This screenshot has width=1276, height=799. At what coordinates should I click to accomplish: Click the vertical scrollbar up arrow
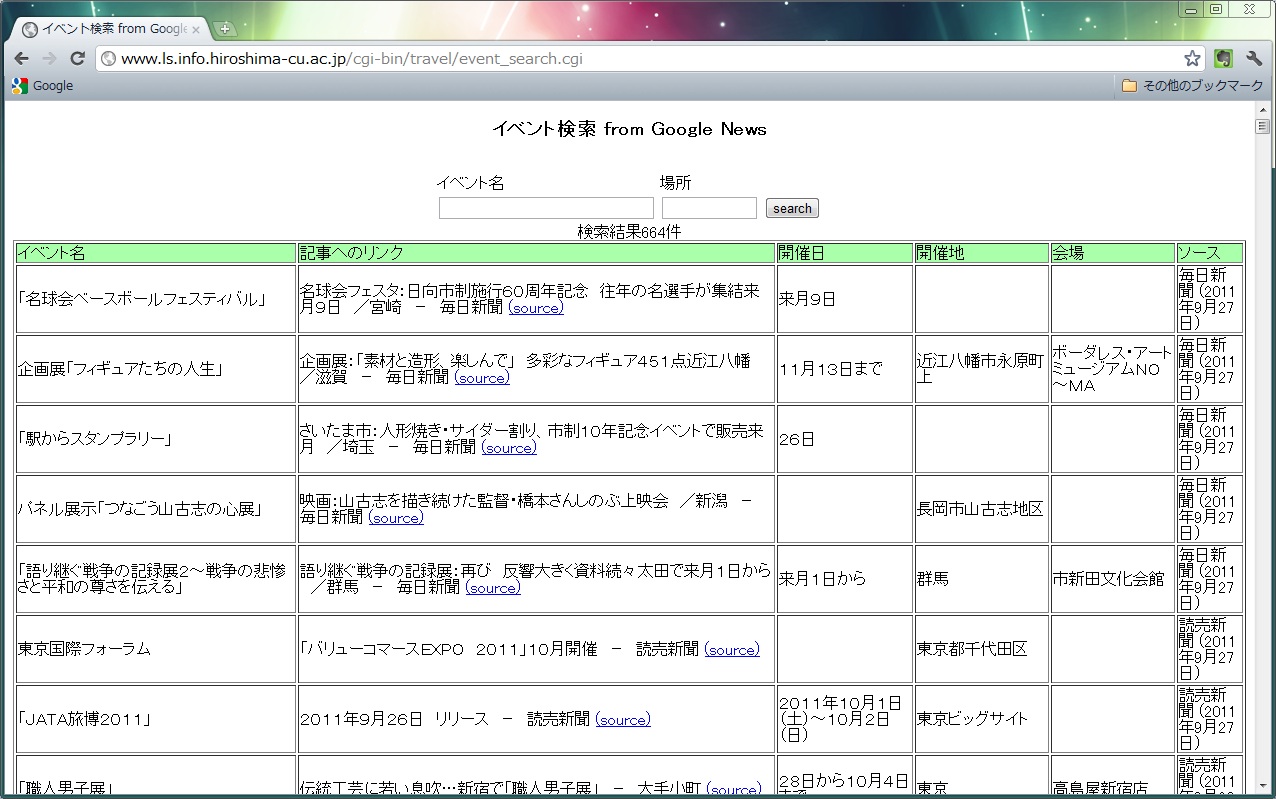pos(1263,126)
